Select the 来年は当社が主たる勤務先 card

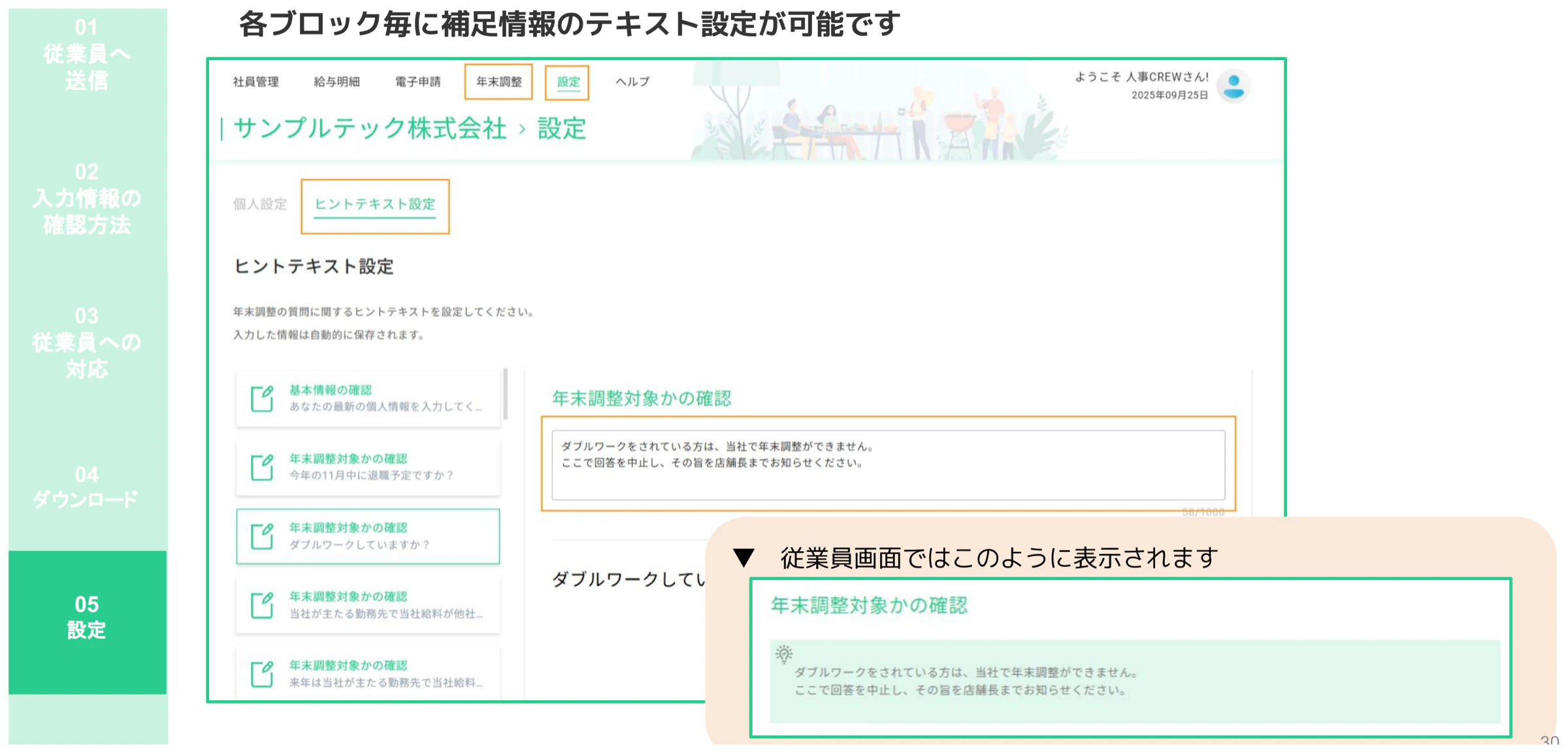tap(368, 674)
